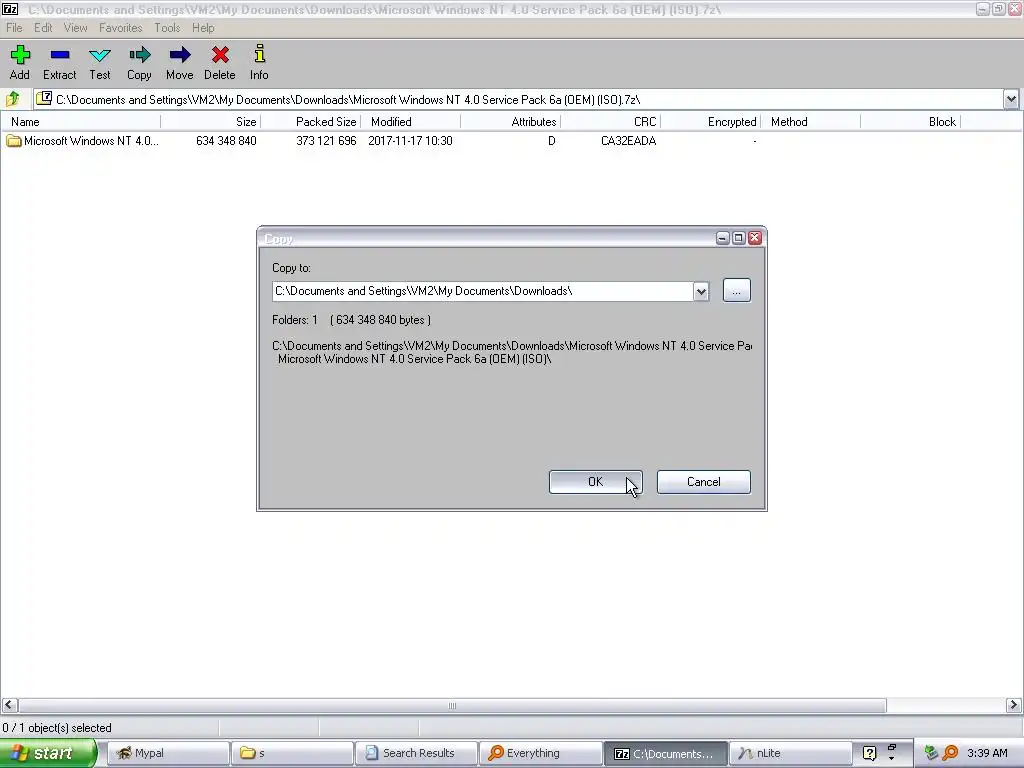Image resolution: width=1024 pixels, height=768 pixels.
Task: Click the help question mark tray icon
Action: [869, 753]
